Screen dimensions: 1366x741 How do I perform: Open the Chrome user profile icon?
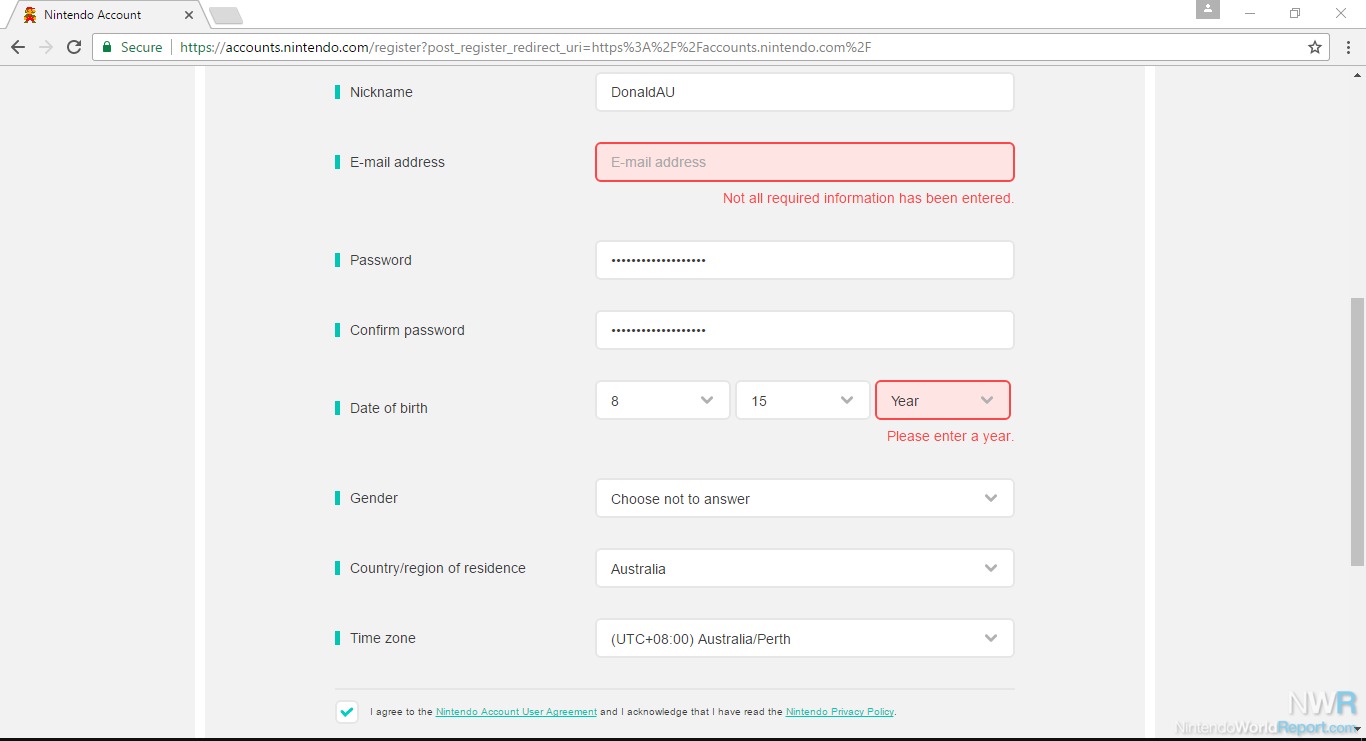pos(1208,9)
